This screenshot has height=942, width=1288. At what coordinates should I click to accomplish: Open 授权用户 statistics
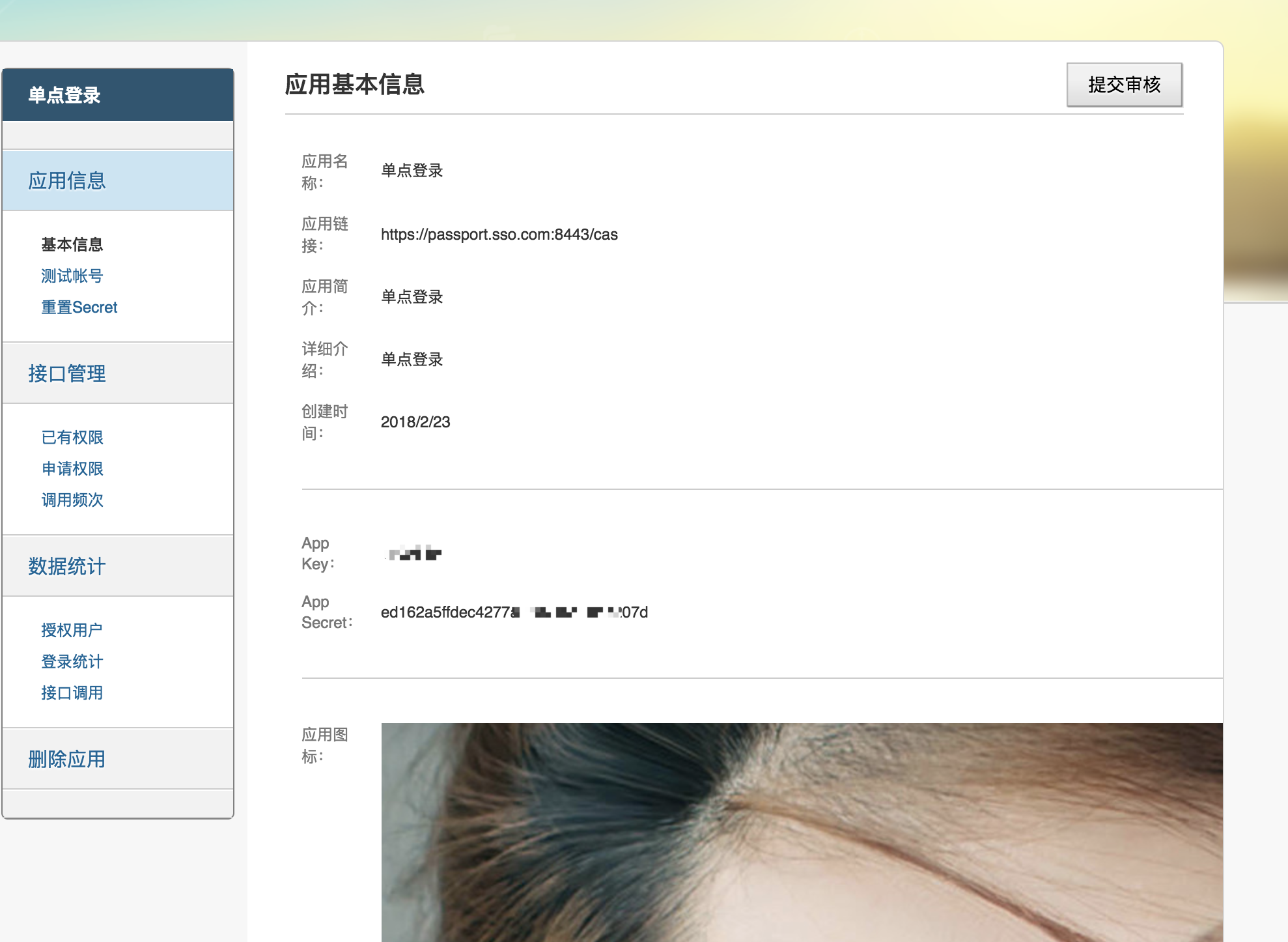[x=72, y=630]
